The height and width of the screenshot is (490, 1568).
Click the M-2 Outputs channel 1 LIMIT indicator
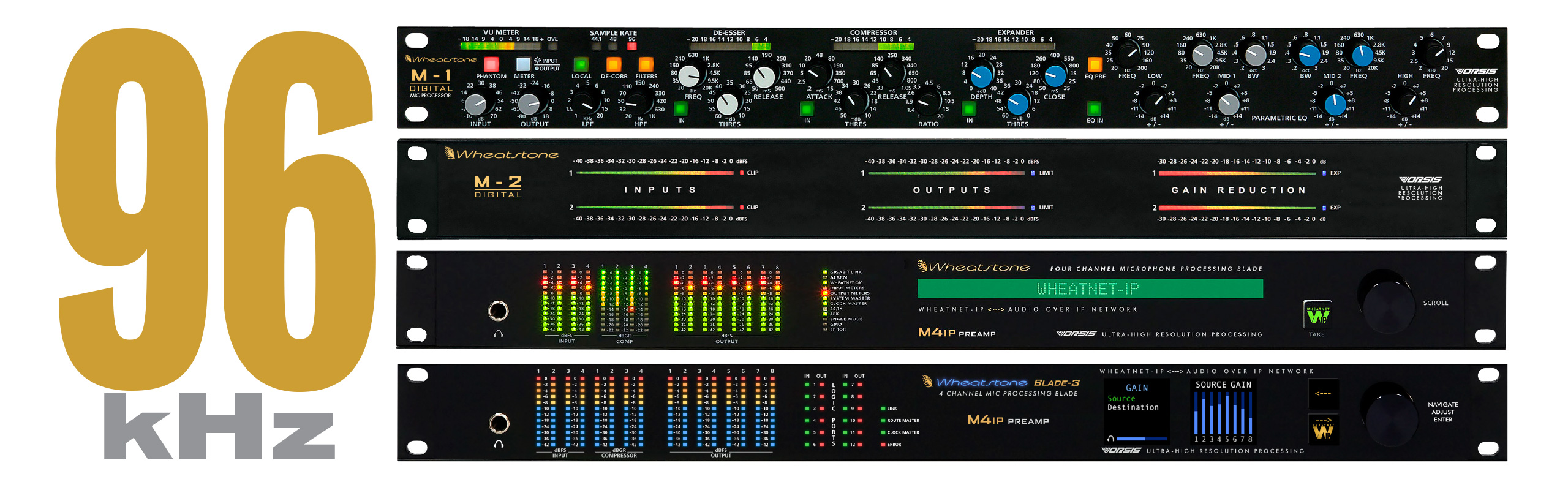tap(1033, 173)
